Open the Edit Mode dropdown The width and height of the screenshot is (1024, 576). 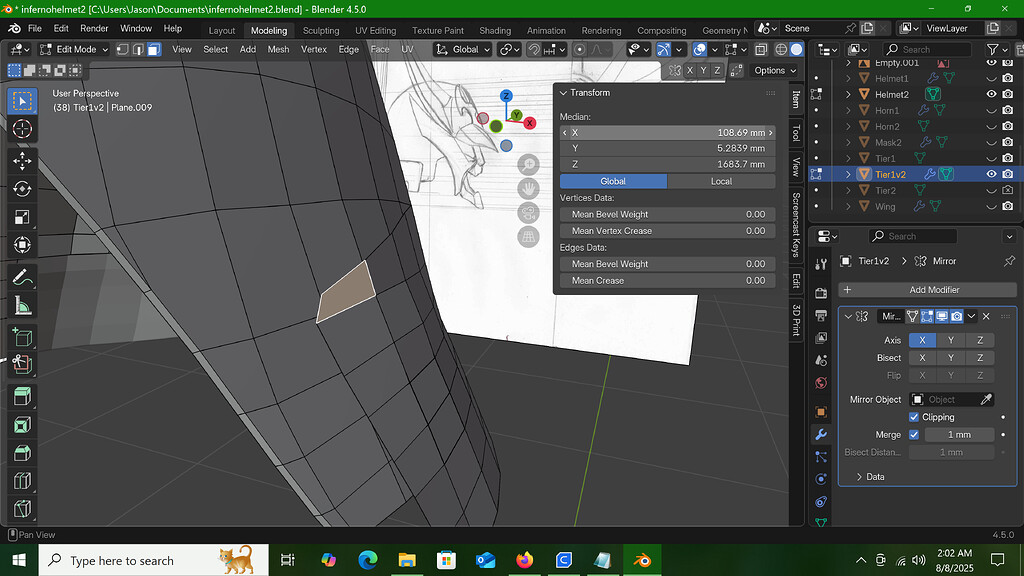point(74,50)
